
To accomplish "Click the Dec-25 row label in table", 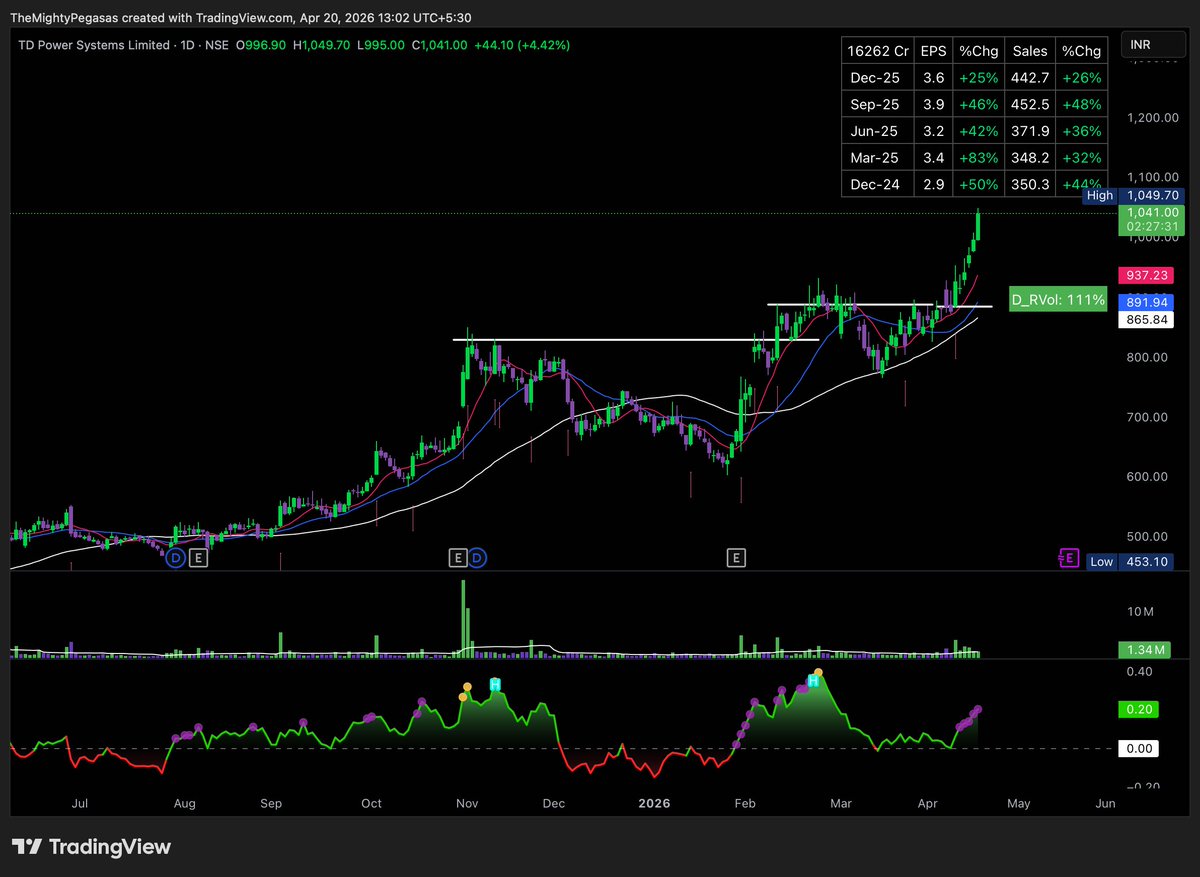I will click(x=877, y=77).
